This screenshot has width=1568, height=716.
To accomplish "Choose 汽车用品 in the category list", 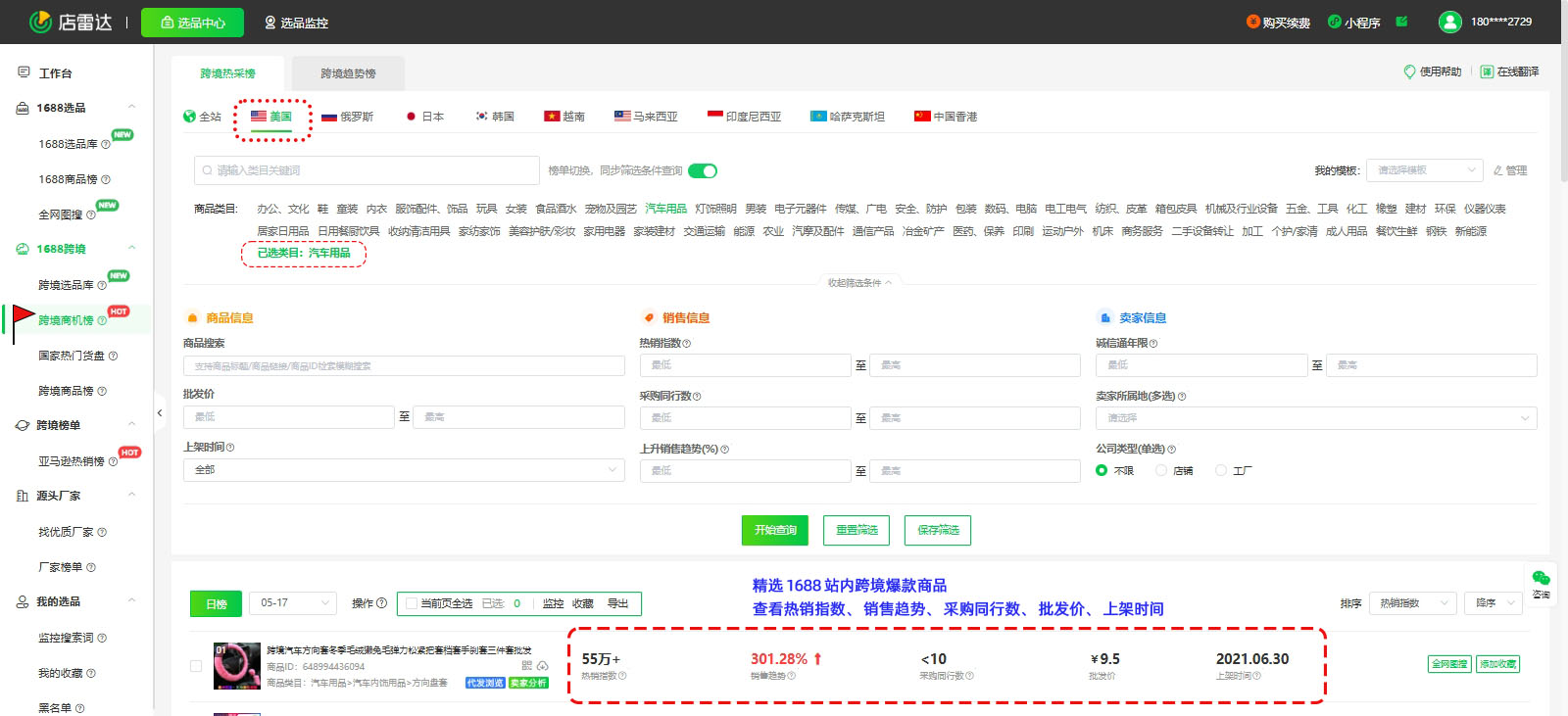I will (665, 209).
